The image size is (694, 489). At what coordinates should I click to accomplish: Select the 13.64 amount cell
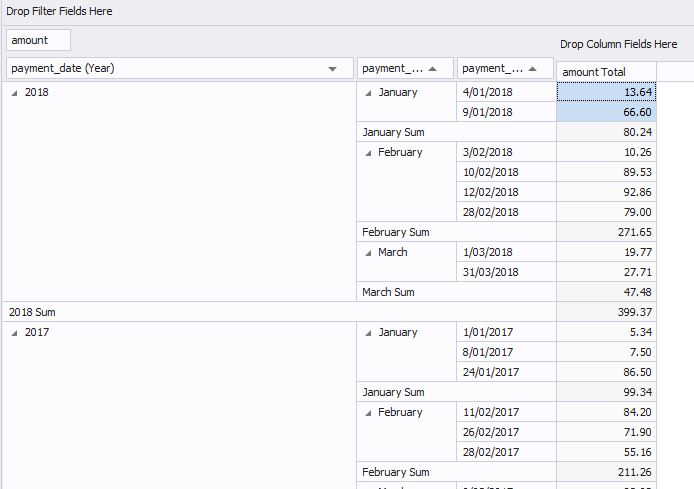pyautogui.click(x=606, y=92)
